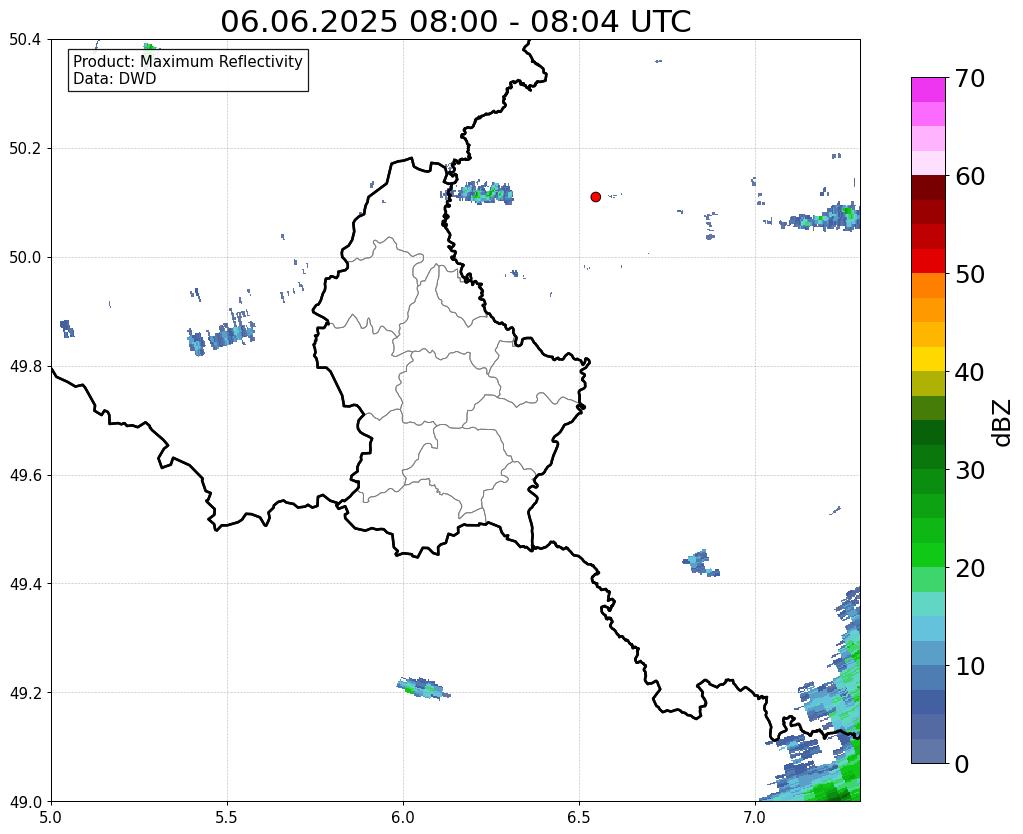Click the 20 label on the colorbar
Viewport: 1023px width, 834px height.
[x=969, y=568]
